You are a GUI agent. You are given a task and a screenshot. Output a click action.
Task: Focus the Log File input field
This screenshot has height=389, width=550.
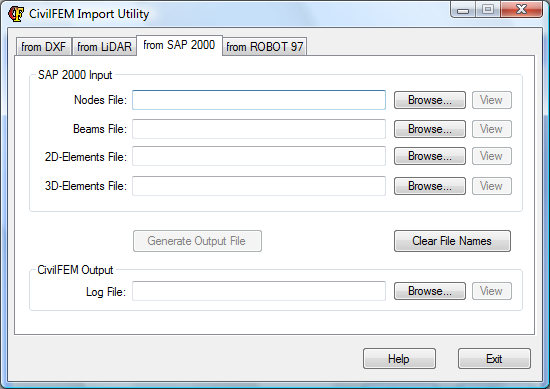coord(259,291)
